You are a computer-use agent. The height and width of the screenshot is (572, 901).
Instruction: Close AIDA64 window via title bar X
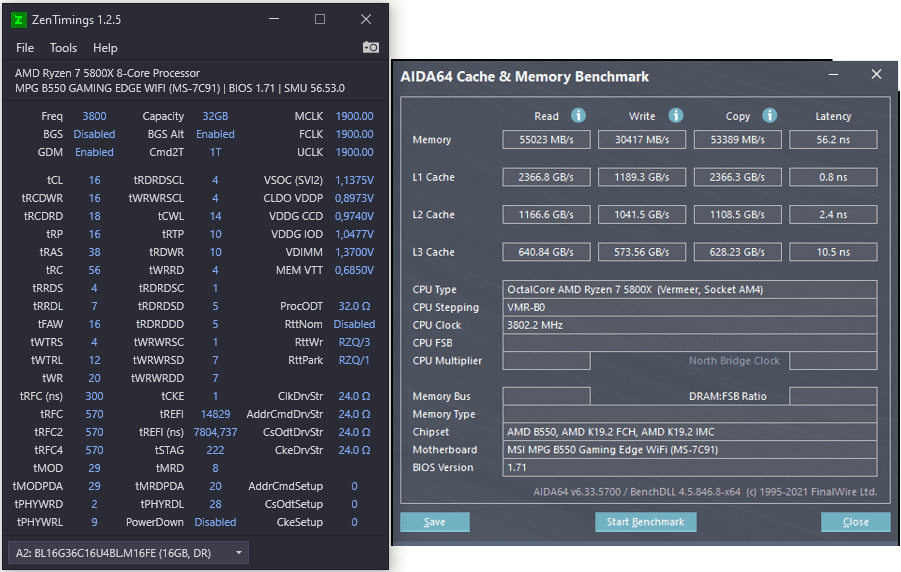coord(876,74)
